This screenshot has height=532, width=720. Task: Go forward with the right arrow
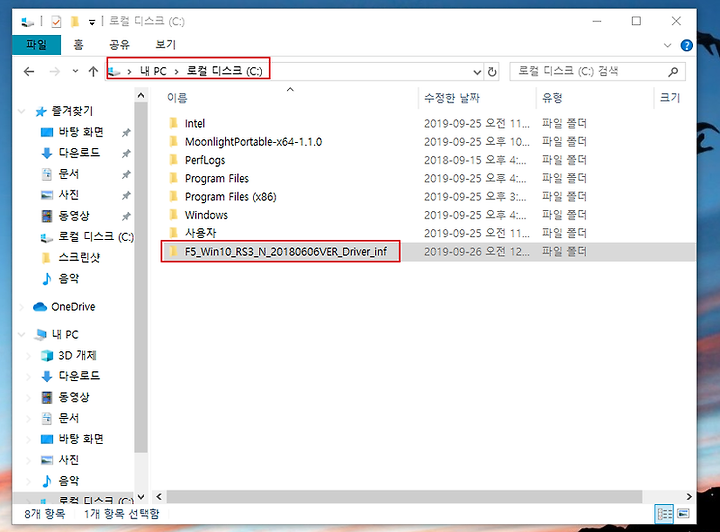click(55, 72)
